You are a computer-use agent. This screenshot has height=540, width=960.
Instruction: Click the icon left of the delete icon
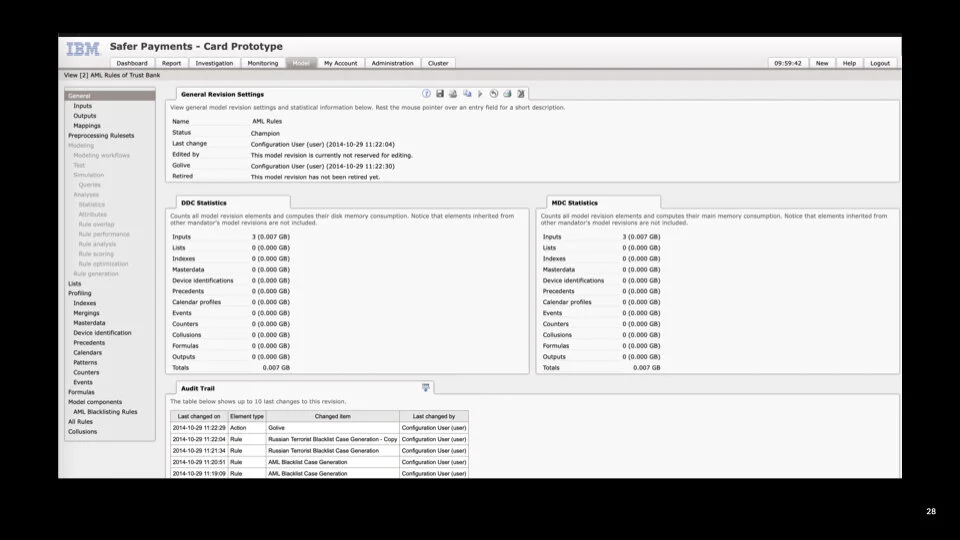pyautogui.click(x=507, y=94)
